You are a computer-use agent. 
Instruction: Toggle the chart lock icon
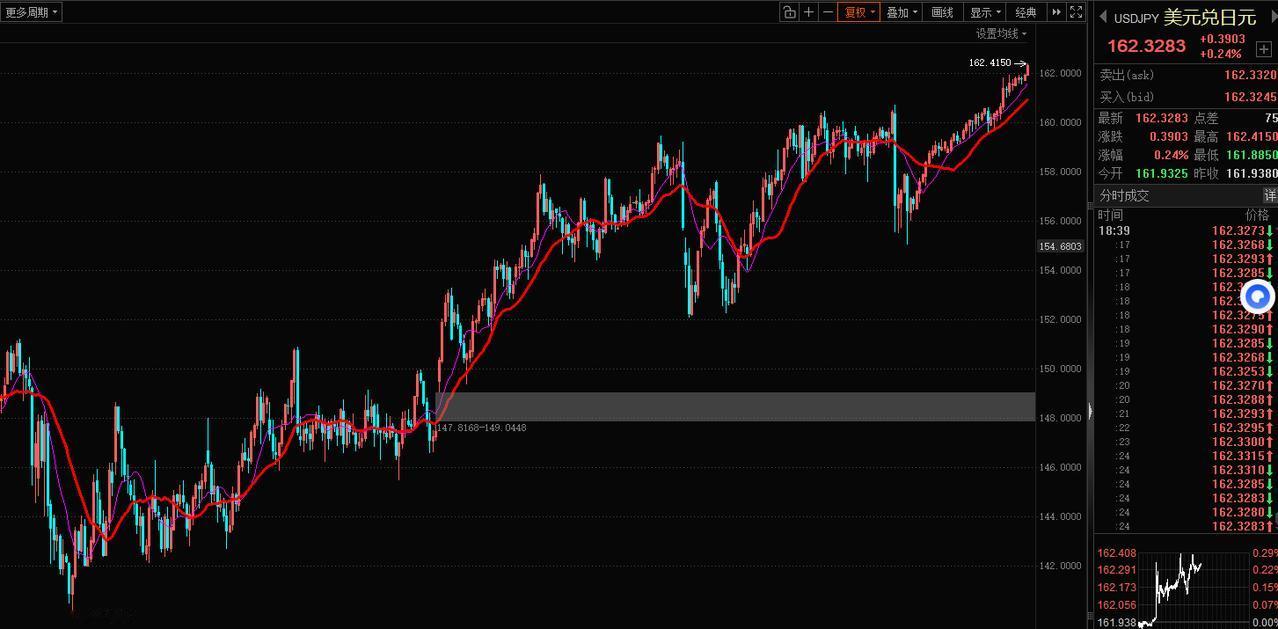pyautogui.click(x=790, y=12)
